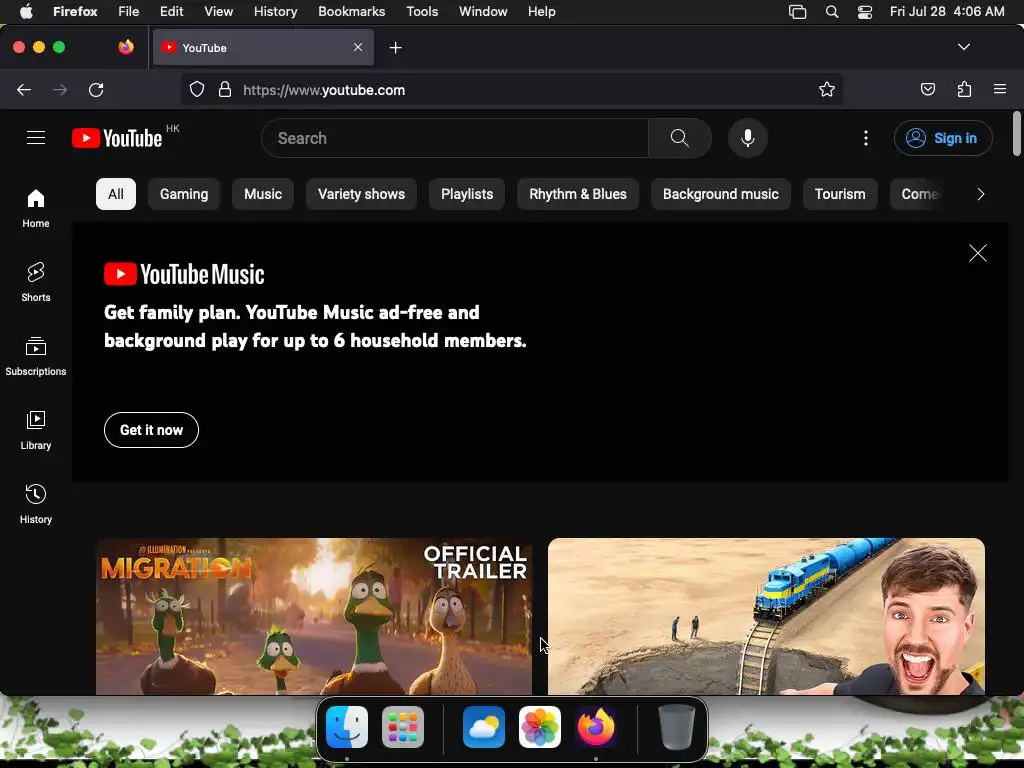1024x768 pixels.
Task: Open Shorts in the sidebar
Action: coord(36,282)
